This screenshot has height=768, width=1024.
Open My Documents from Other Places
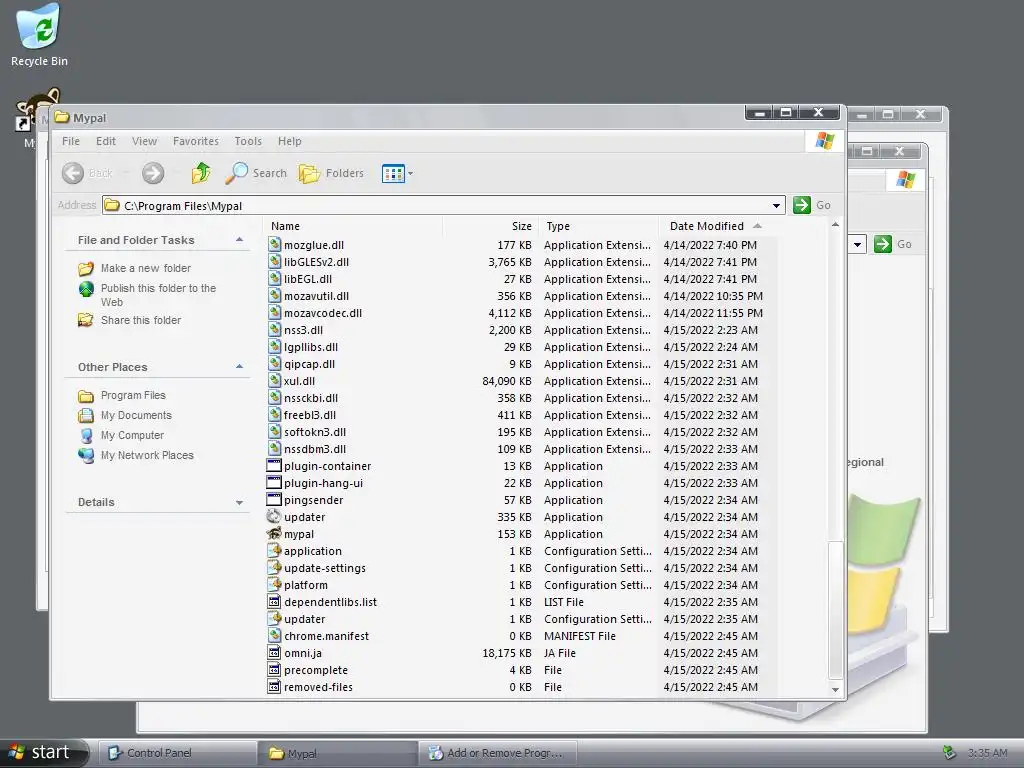(x=136, y=415)
